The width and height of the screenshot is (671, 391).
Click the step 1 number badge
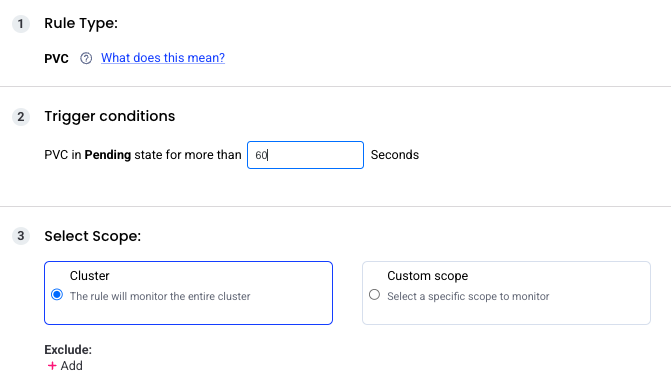[x=21, y=24]
